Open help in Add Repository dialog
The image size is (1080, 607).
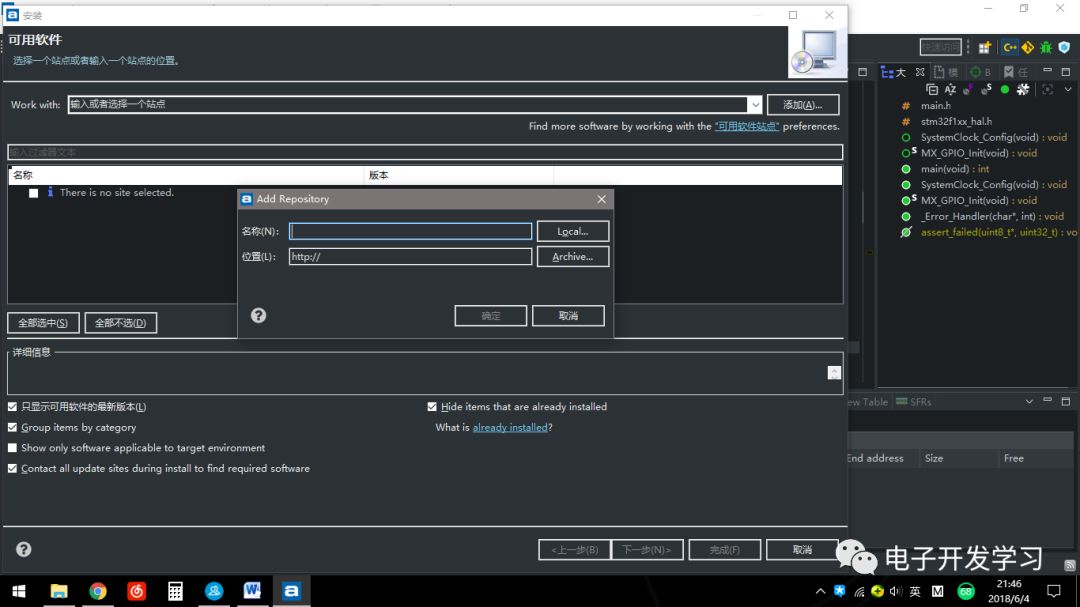coord(258,316)
